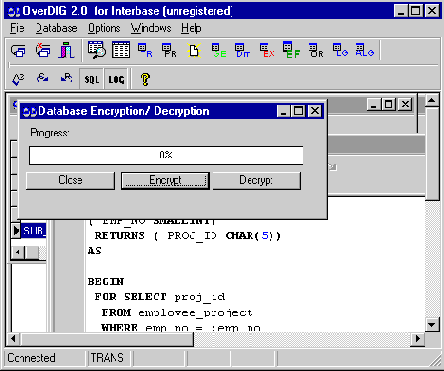Expand the selected row arrow indicator
This screenshot has width=444, height=371.
click(x=16, y=230)
